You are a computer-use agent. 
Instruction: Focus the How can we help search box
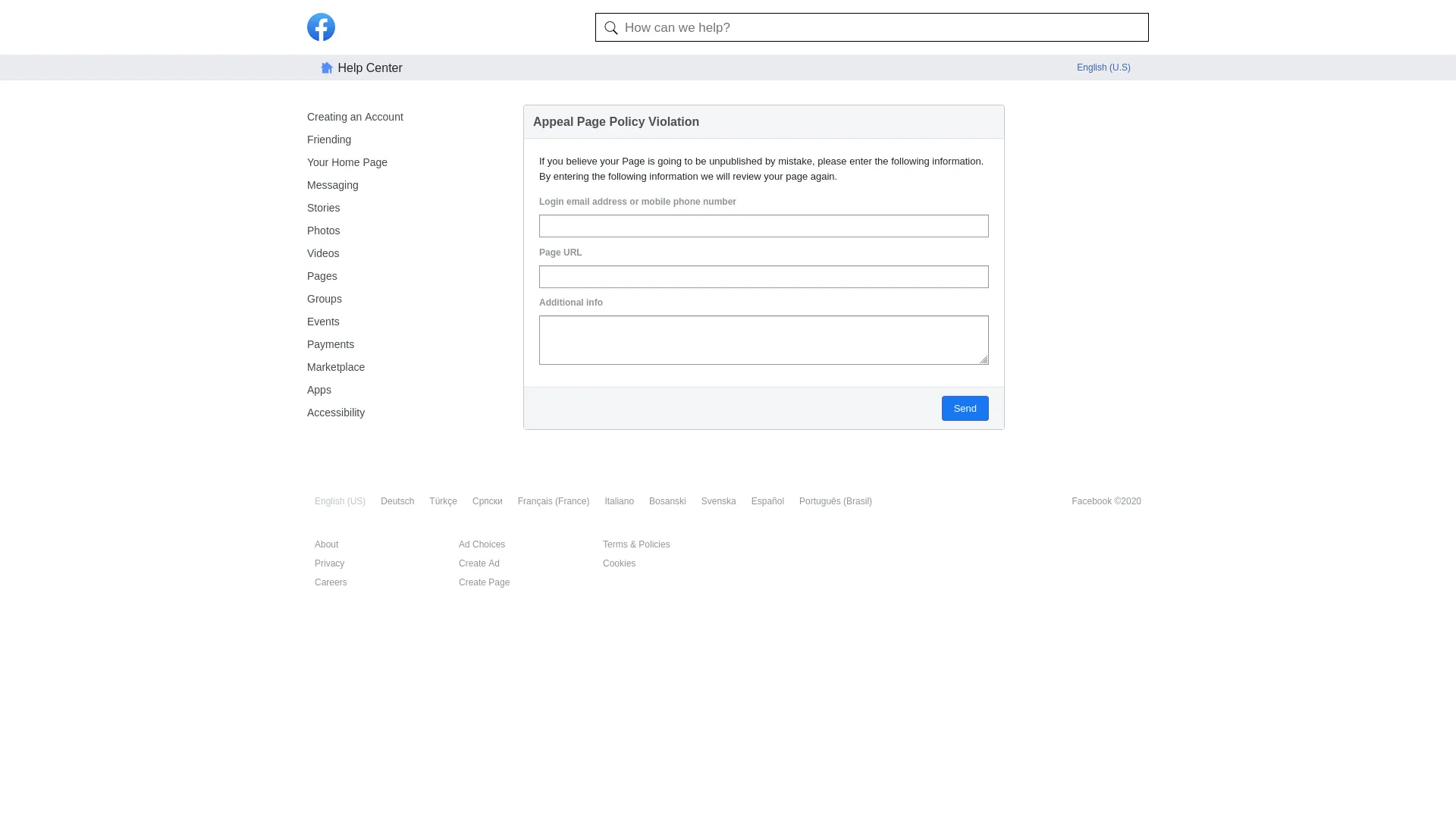click(871, 27)
